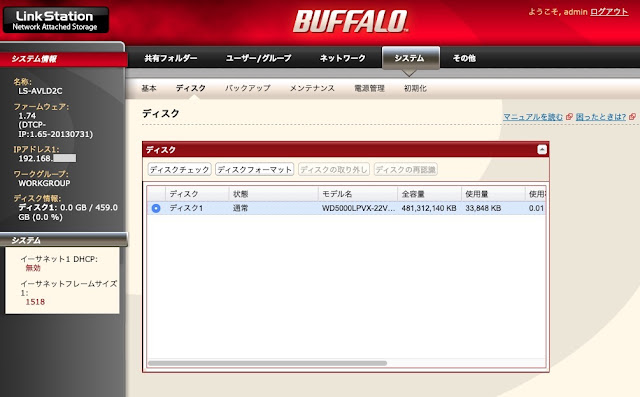Click the ディスクの取り外し button
Screen dimensions: 640x397
[334, 169]
